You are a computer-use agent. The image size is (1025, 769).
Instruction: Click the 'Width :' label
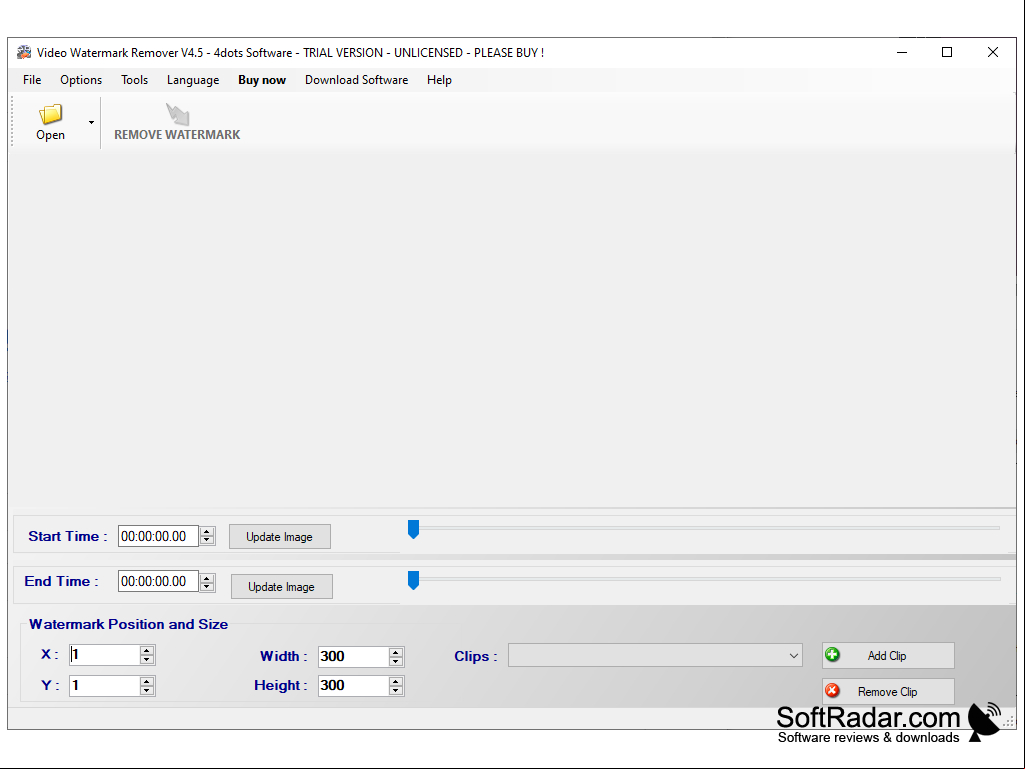(x=284, y=657)
